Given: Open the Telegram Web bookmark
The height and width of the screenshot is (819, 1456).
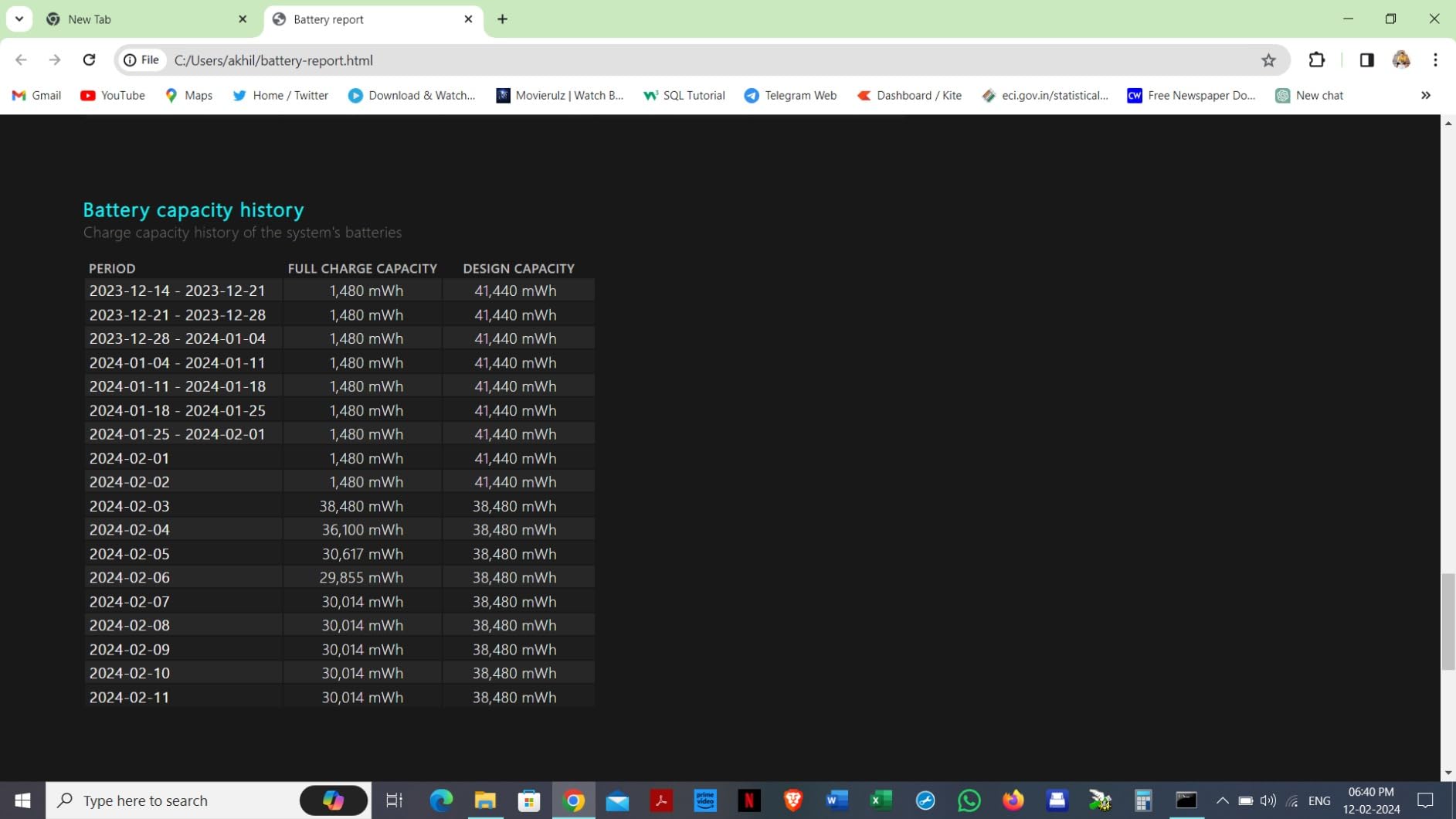Looking at the screenshot, I should click(791, 96).
